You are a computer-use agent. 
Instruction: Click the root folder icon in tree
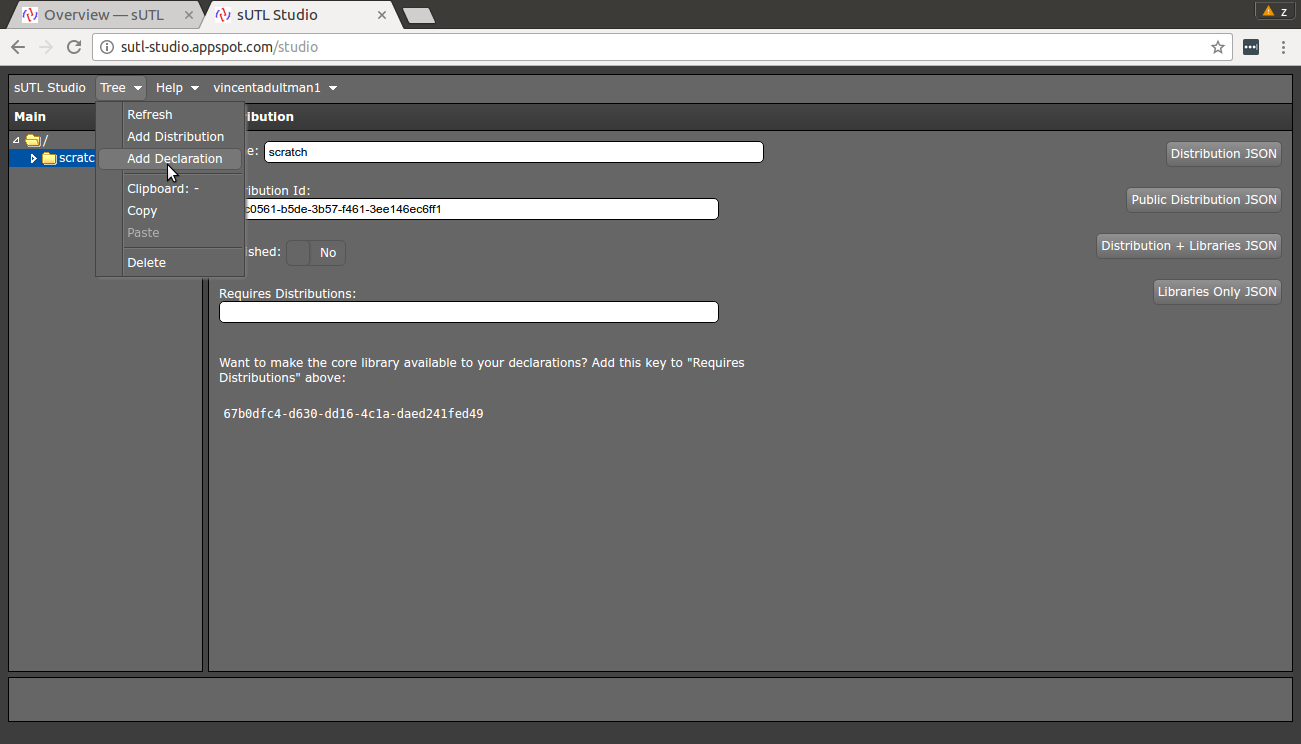click(32, 140)
